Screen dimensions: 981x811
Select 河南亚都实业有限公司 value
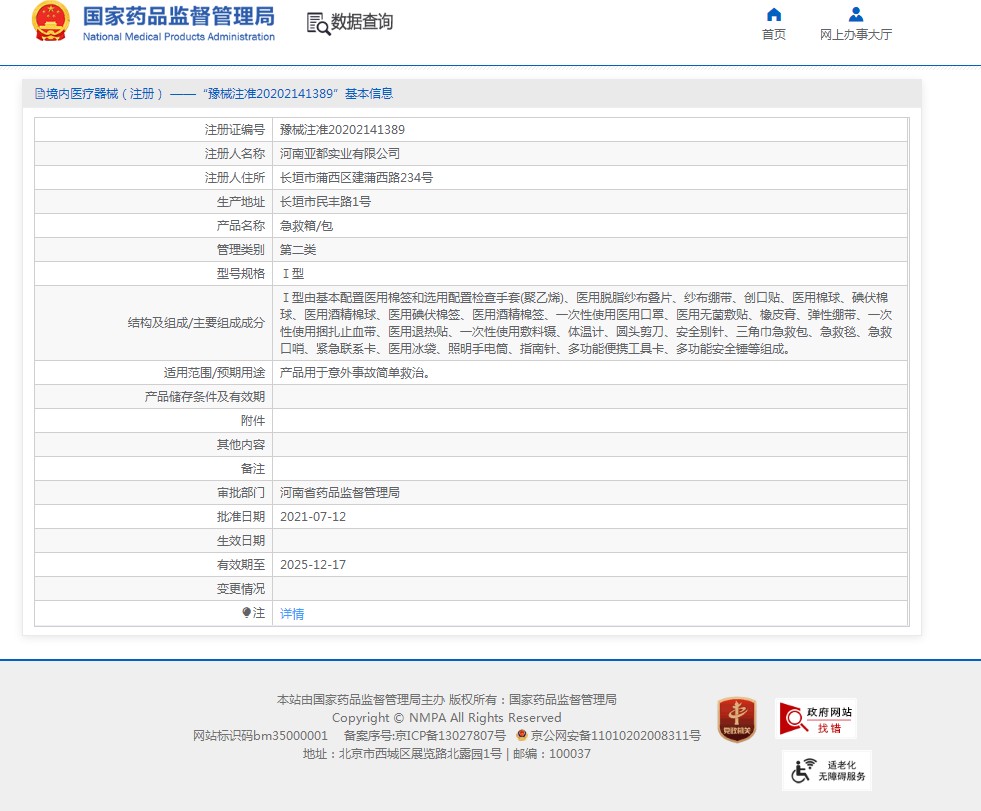pyautogui.click(x=340, y=153)
